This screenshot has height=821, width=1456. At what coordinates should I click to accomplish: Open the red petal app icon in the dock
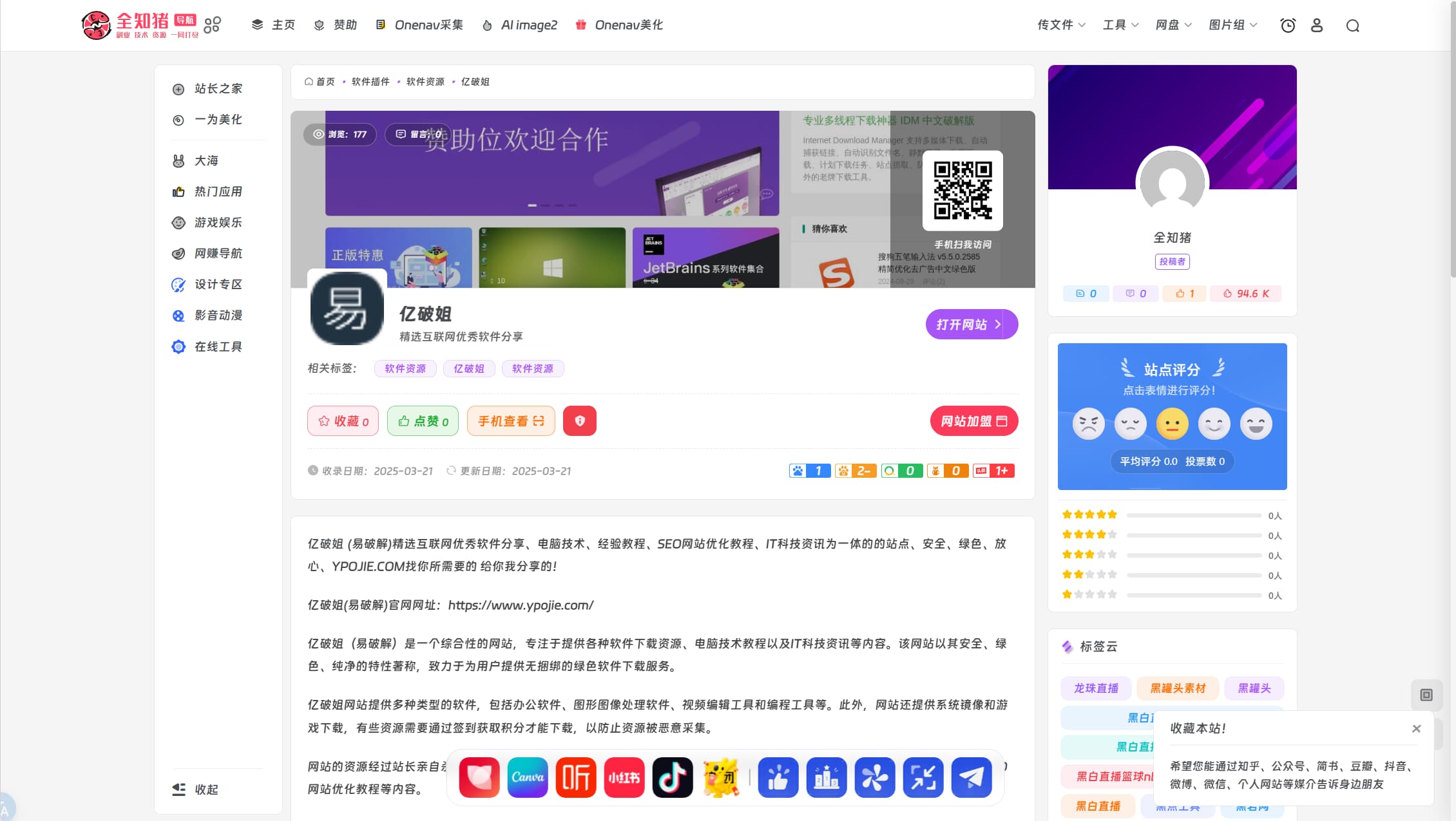coord(479,777)
